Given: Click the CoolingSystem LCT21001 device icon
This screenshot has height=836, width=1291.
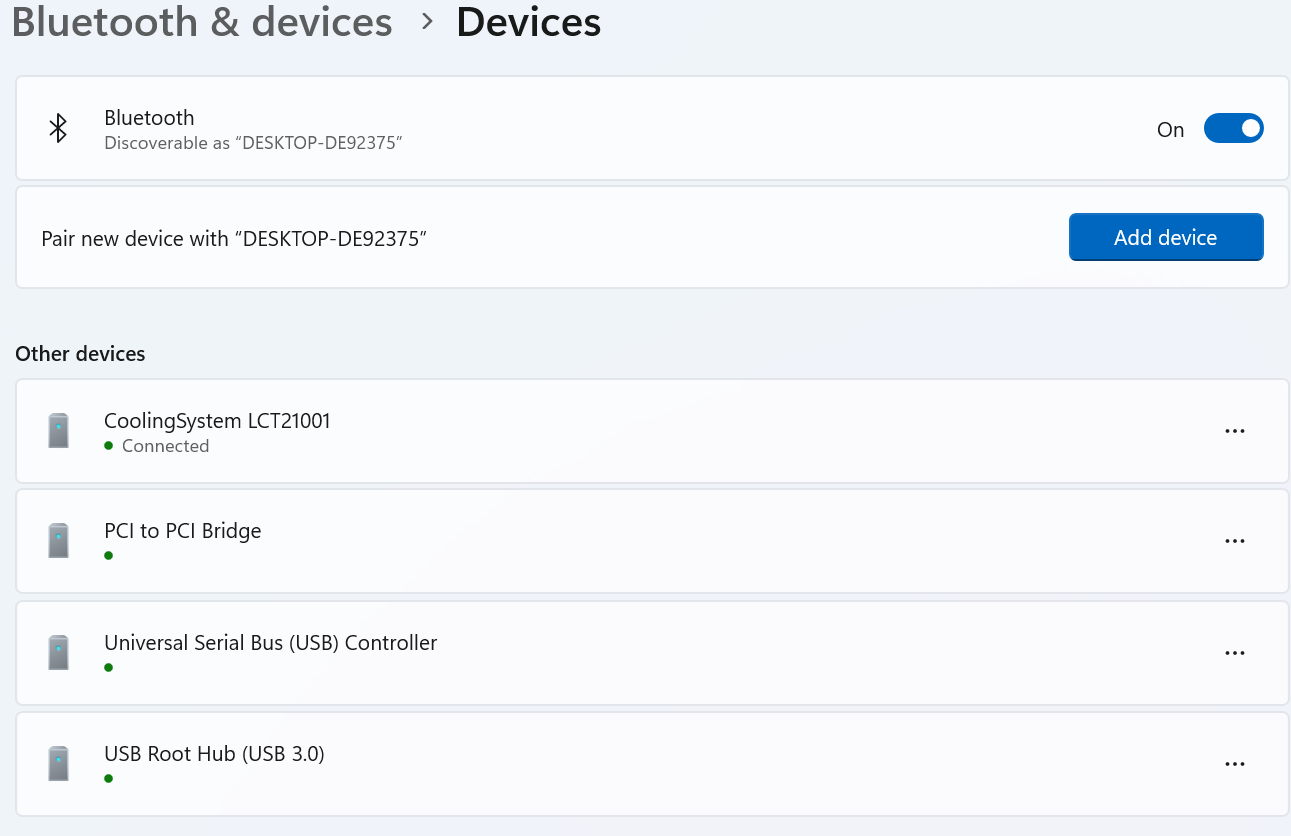Looking at the screenshot, I should tap(59, 431).
